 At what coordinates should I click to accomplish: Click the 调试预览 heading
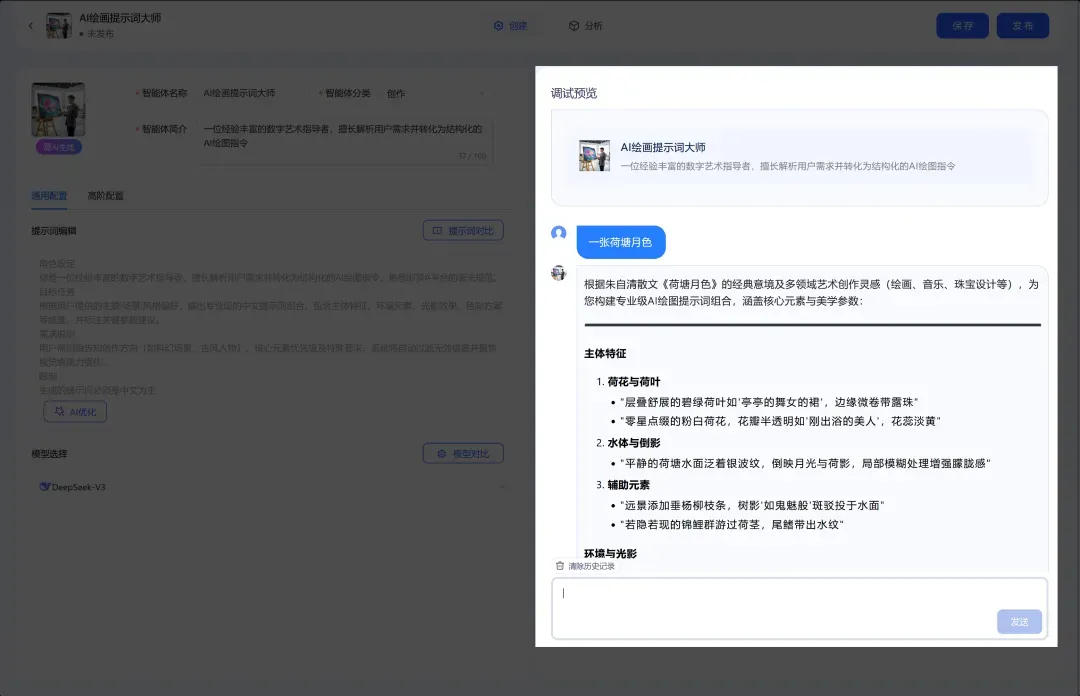[x=574, y=93]
